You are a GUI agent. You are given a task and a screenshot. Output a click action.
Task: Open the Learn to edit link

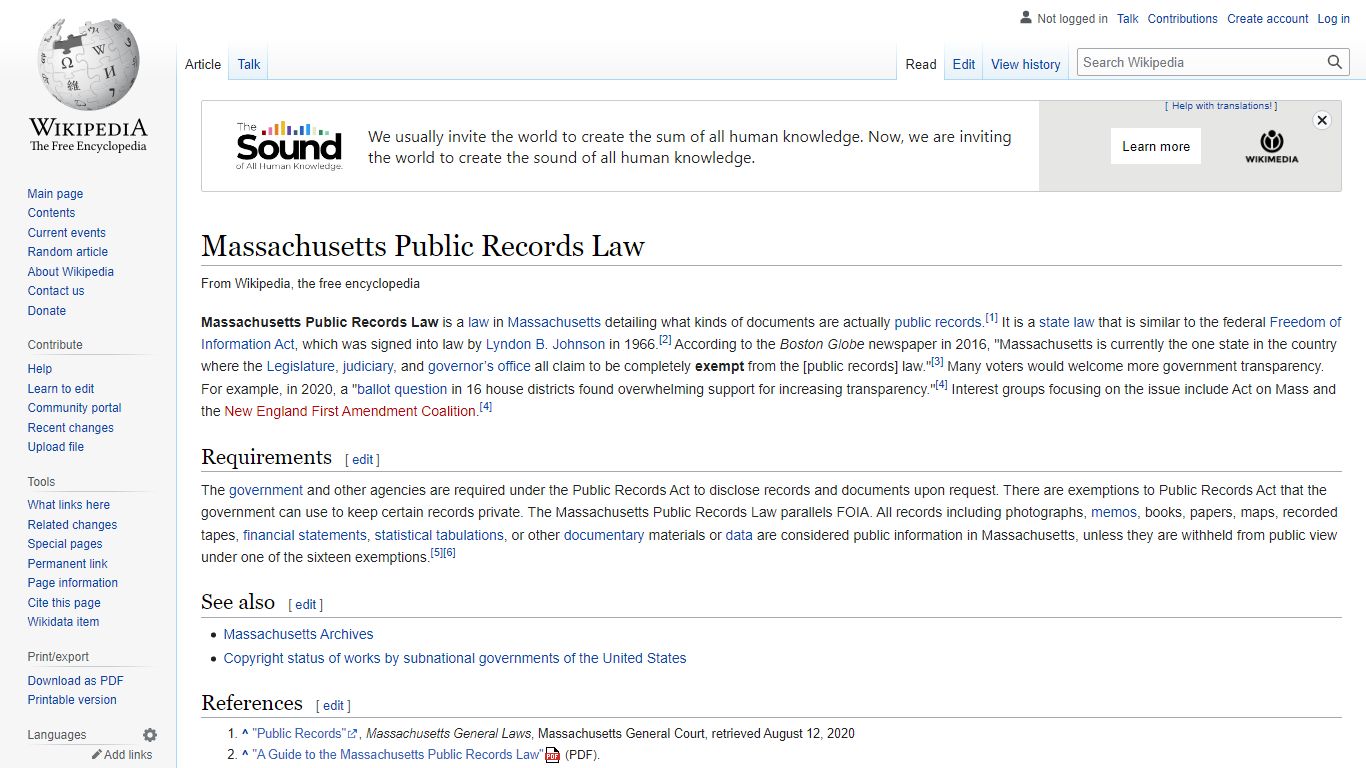click(x=61, y=389)
